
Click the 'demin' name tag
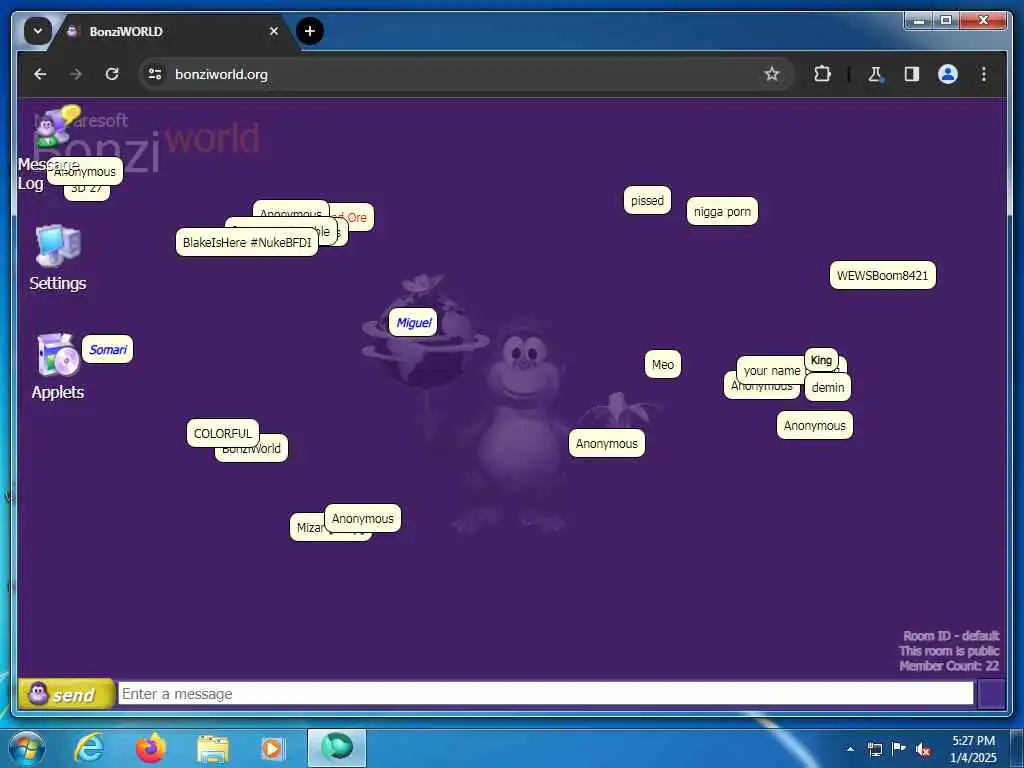[x=827, y=387]
